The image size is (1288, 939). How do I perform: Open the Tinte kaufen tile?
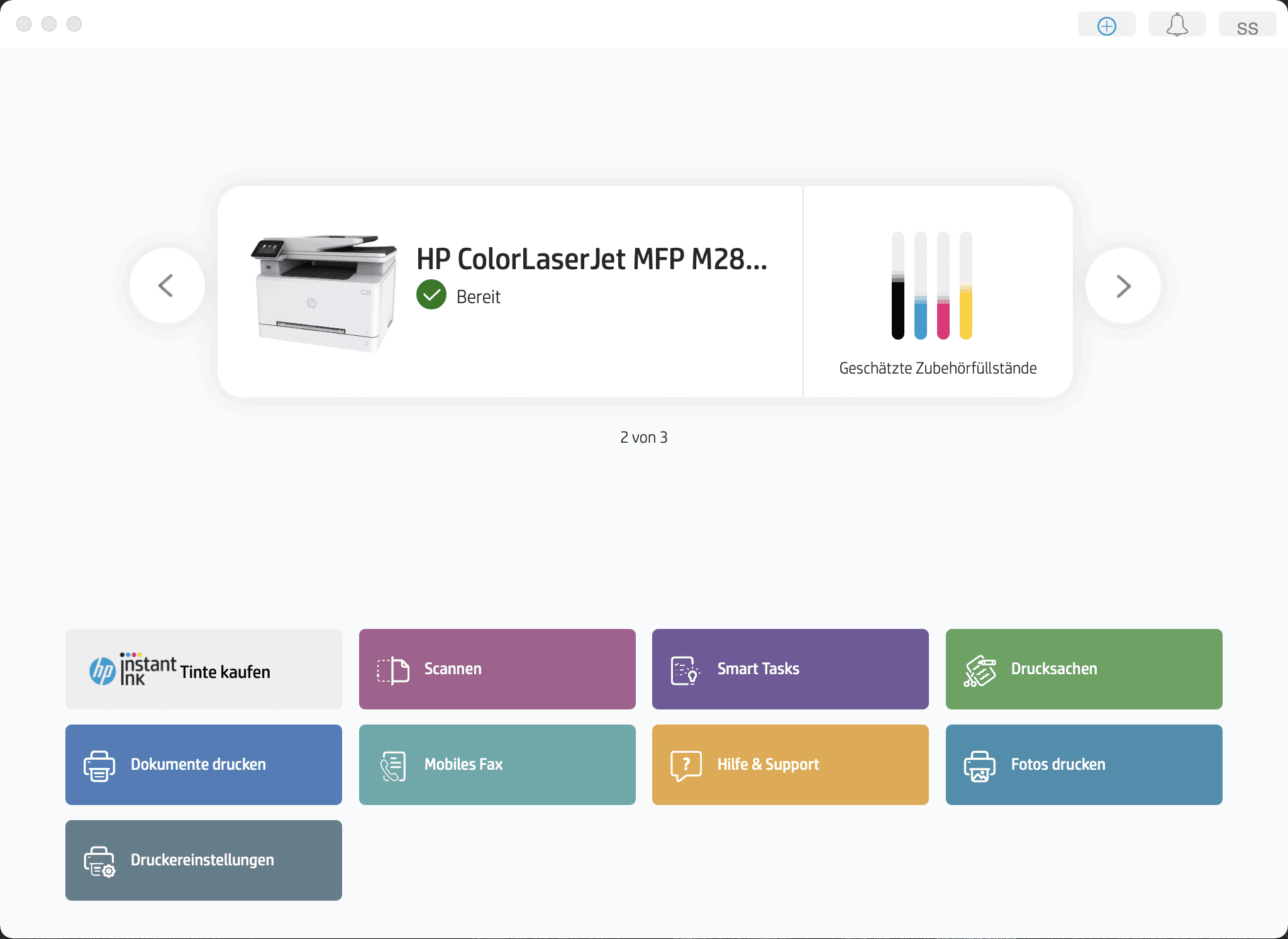(x=204, y=669)
